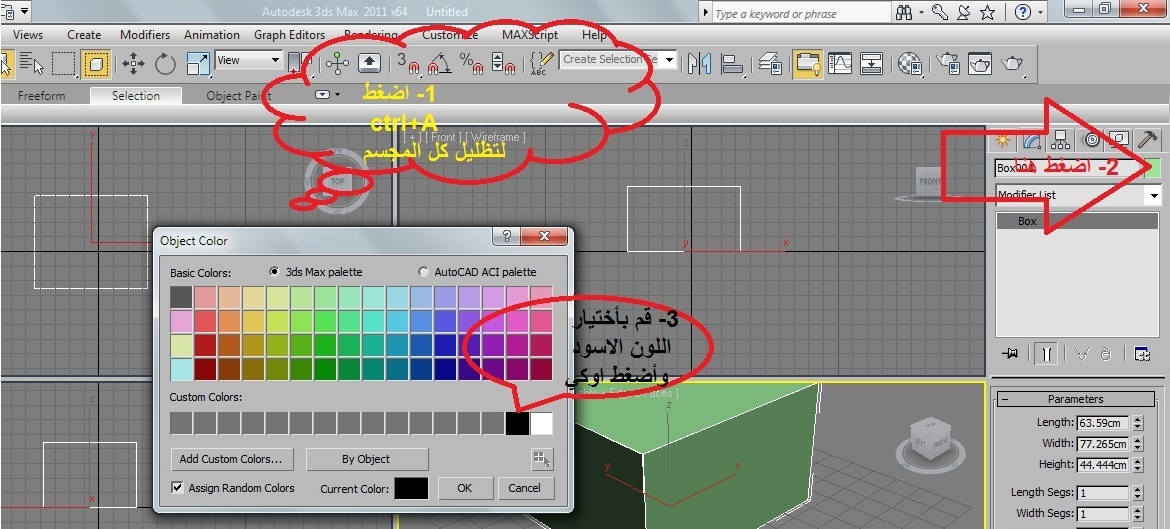The image size is (1170, 529).
Task: Open the View reference coordinate dropdown
Action: [248, 60]
